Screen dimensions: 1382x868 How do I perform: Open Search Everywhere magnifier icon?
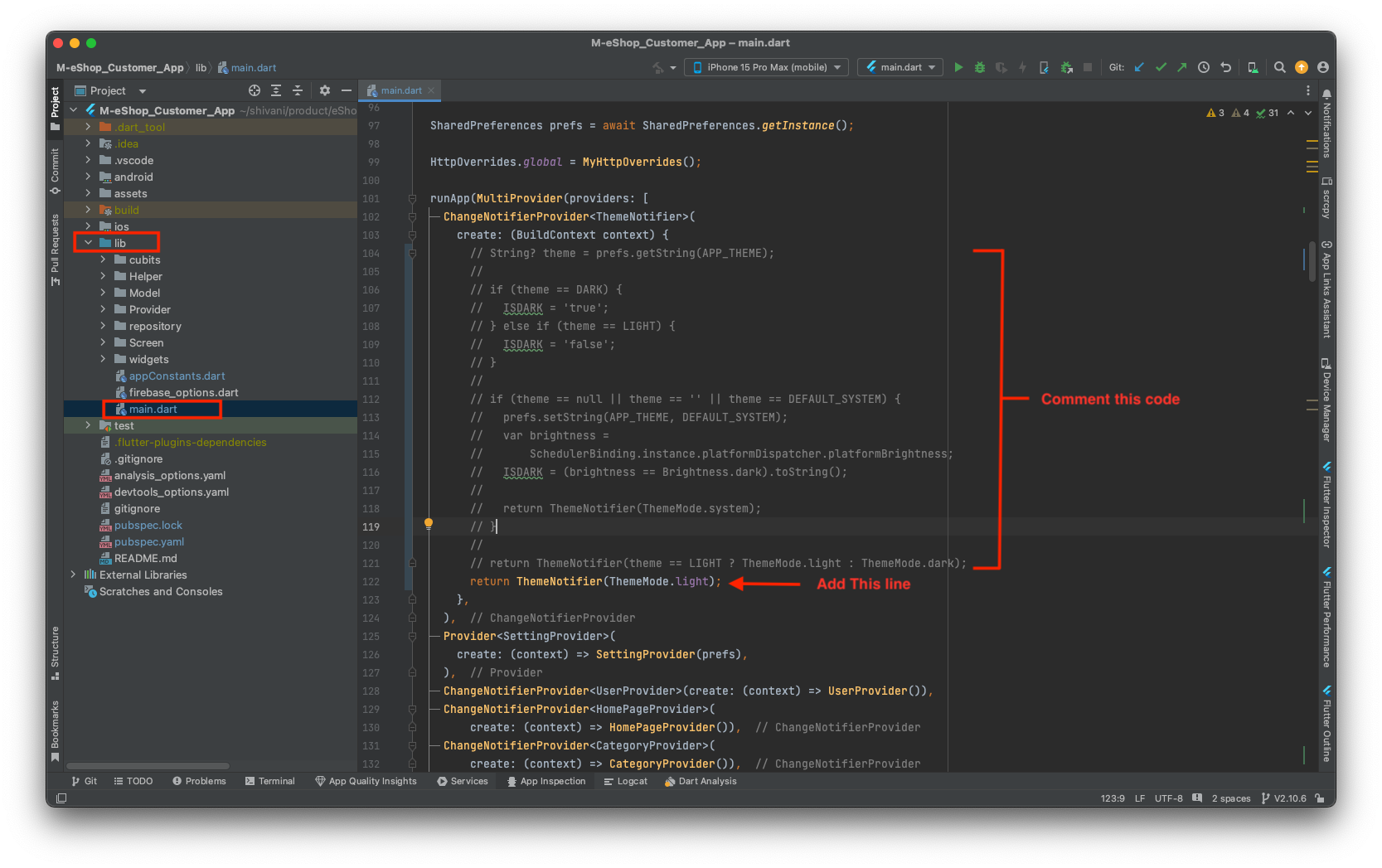[x=1280, y=67]
